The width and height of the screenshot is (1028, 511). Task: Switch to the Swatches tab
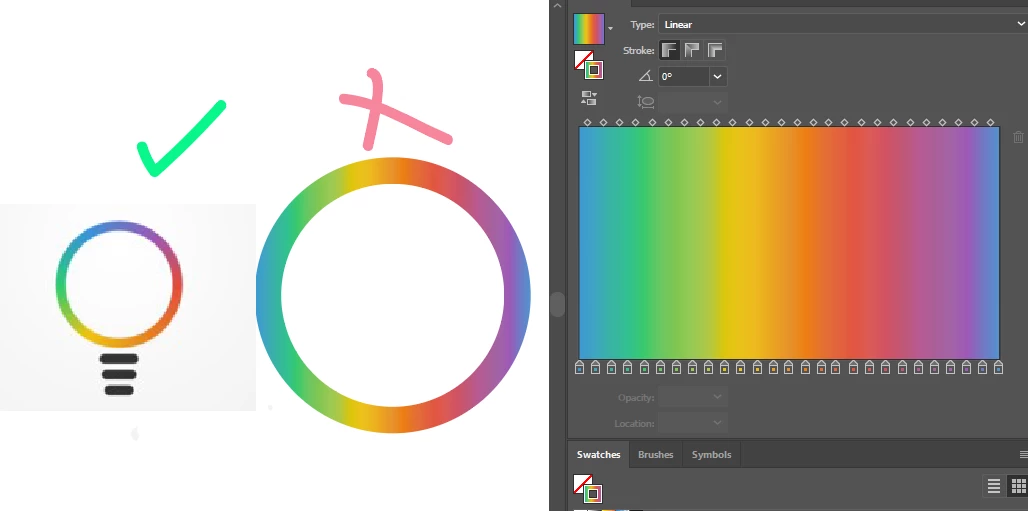599,455
